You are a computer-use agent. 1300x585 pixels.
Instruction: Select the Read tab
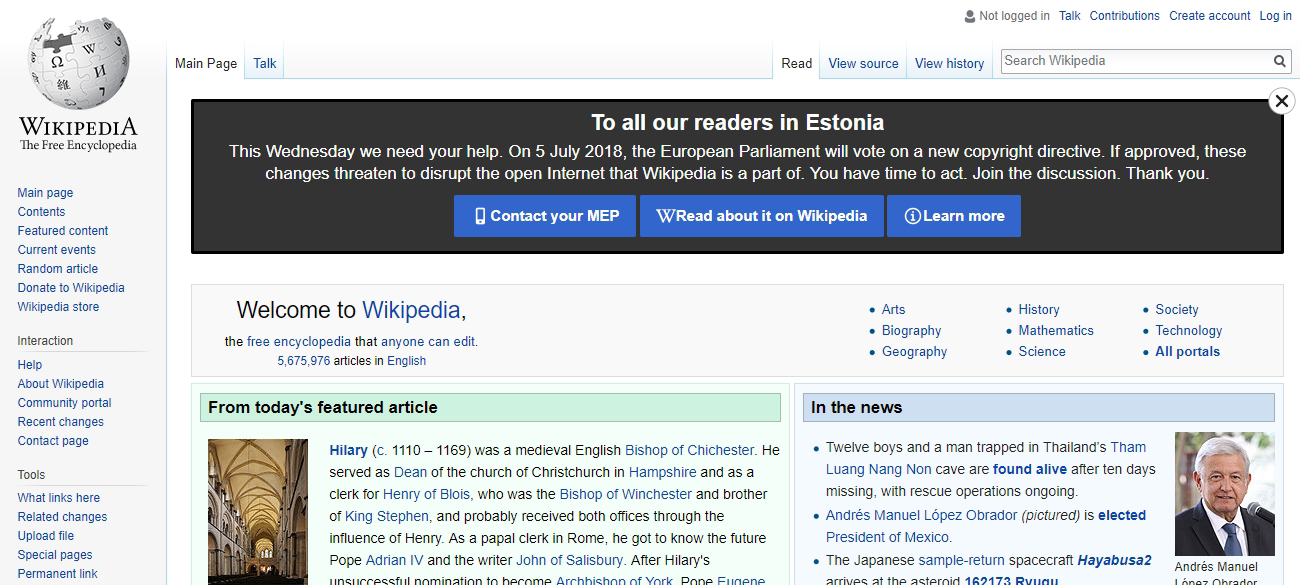click(797, 63)
